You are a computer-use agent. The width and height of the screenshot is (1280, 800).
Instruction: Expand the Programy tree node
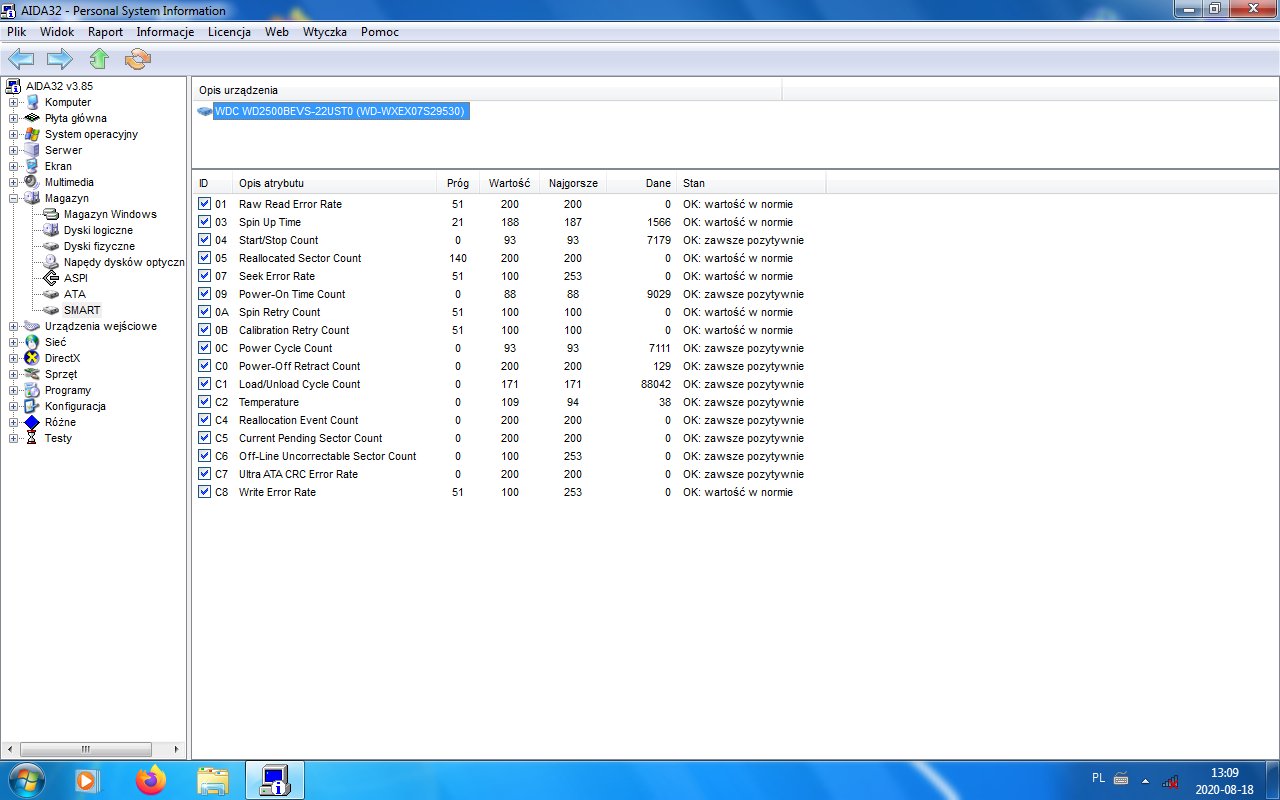[13, 390]
